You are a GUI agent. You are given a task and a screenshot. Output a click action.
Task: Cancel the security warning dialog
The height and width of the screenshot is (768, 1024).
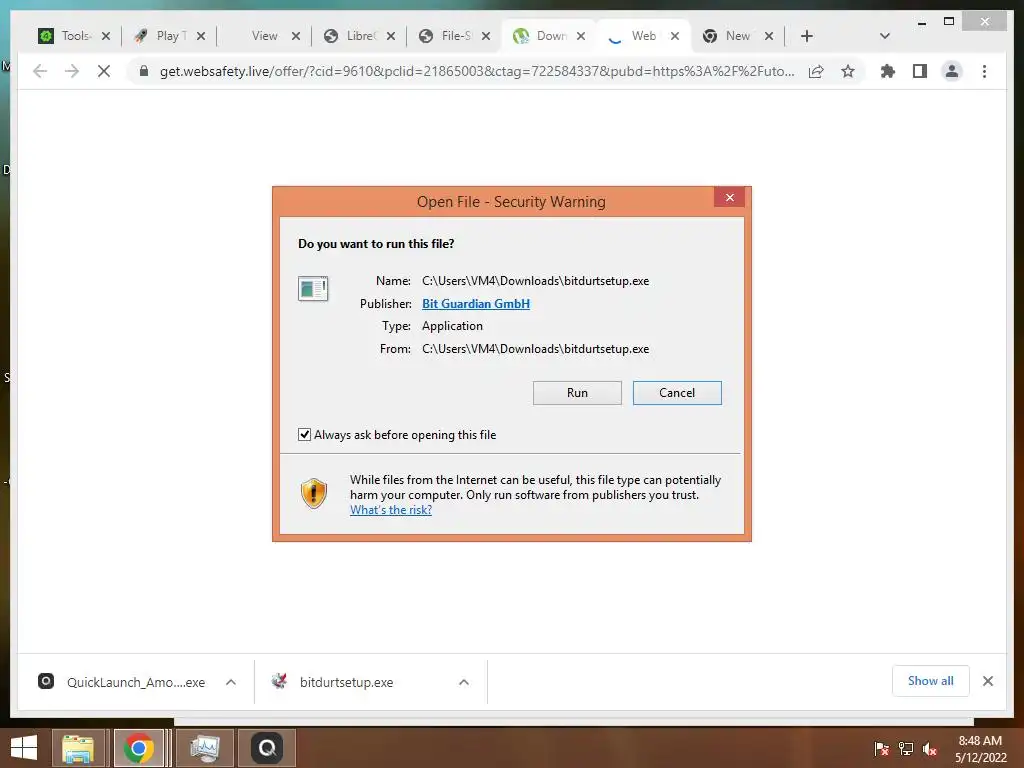pyautogui.click(x=677, y=392)
